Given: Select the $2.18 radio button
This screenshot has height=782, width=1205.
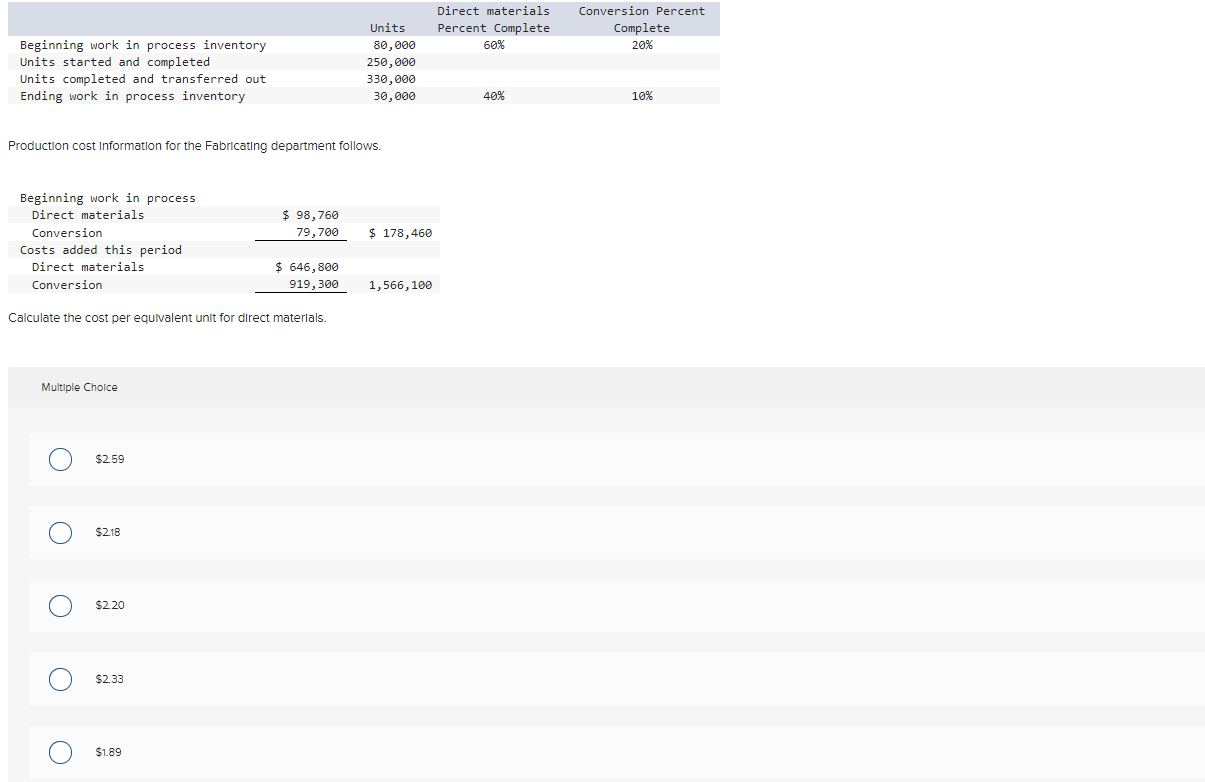Looking at the screenshot, I should pos(60,532).
